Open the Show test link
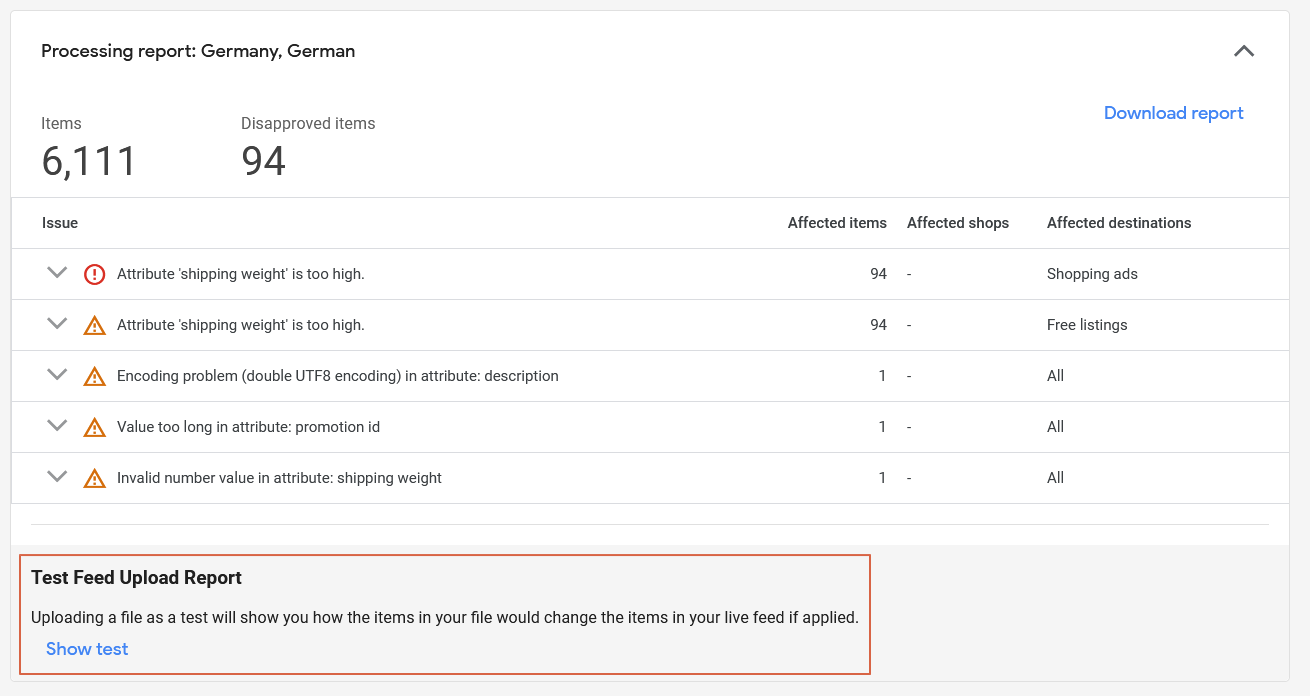The width and height of the screenshot is (1310, 696). (x=87, y=649)
